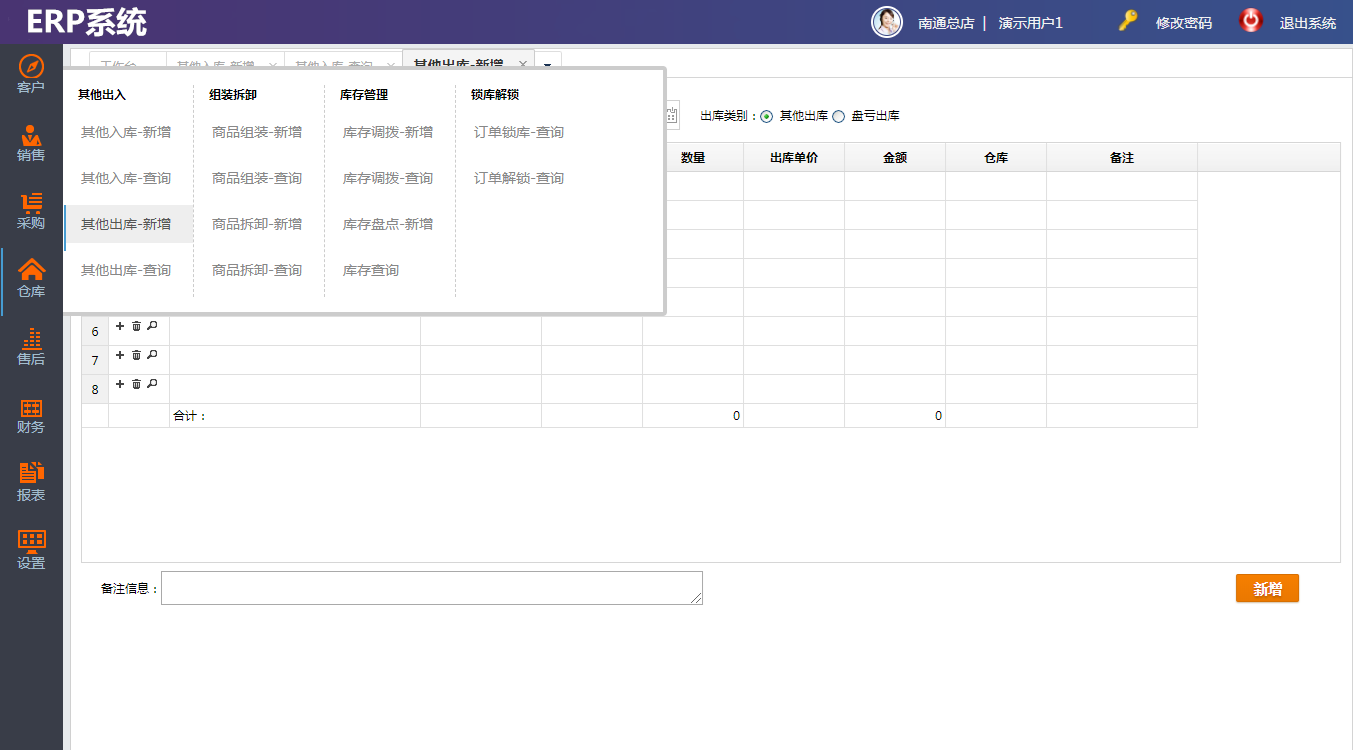Image resolution: width=1353 pixels, height=750 pixels.
Task: Open the 设置 sidebar module
Action: 31,550
